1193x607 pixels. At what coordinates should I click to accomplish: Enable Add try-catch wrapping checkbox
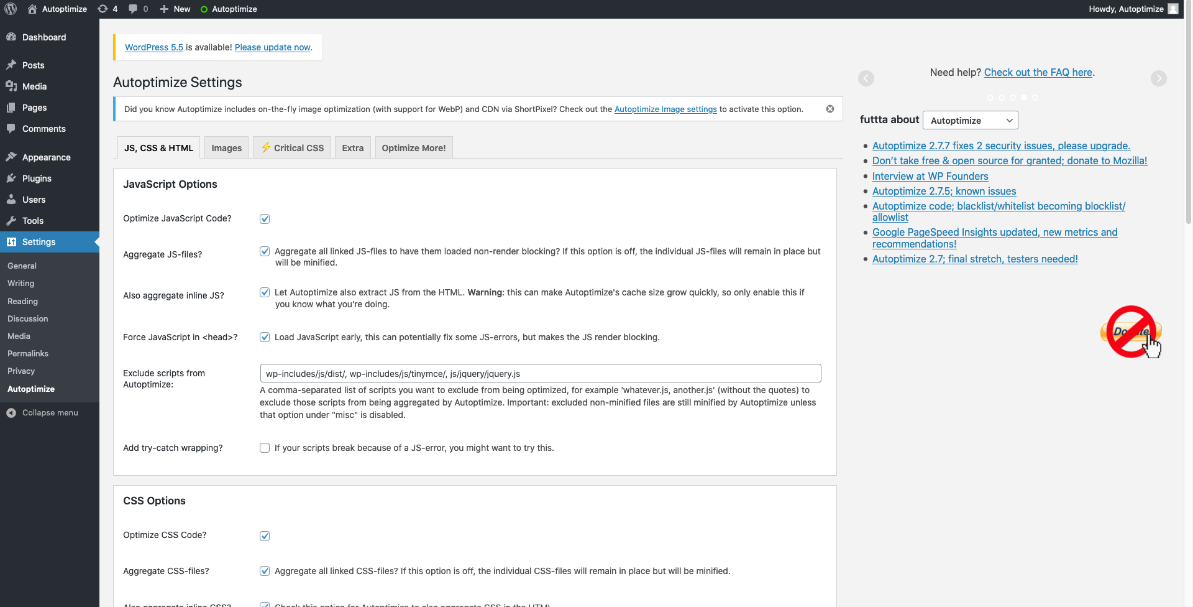pyautogui.click(x=265, y=448)
